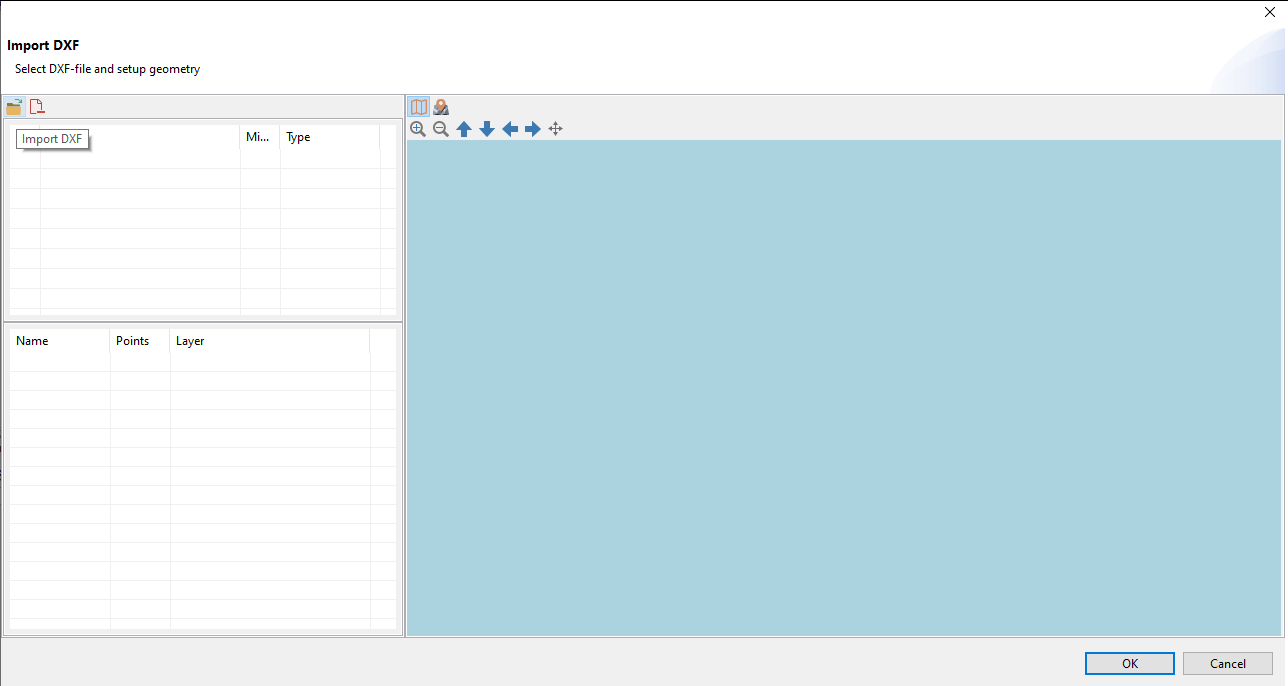Close the Import DXF dialog window
This screenshot has width=1288, height=686.
[1270, 12]
